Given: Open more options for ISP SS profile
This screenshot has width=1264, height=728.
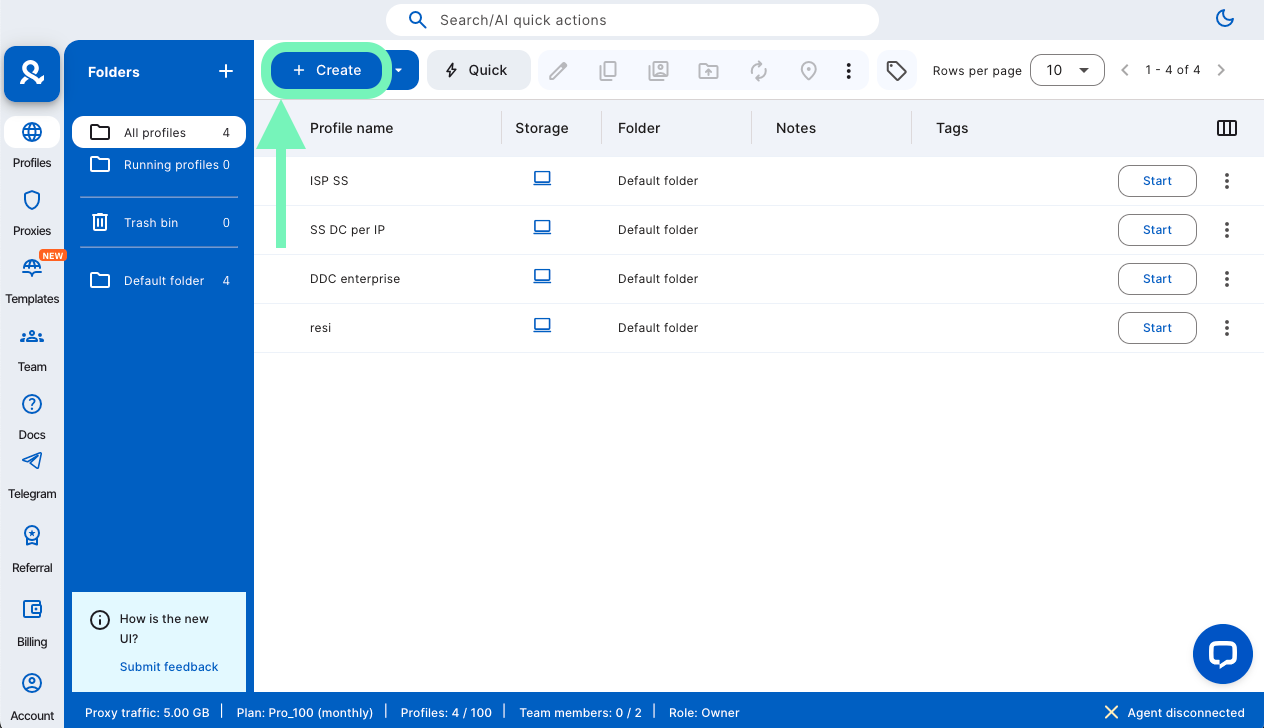Looking at the screenshot, I should tap(1226, 181).
